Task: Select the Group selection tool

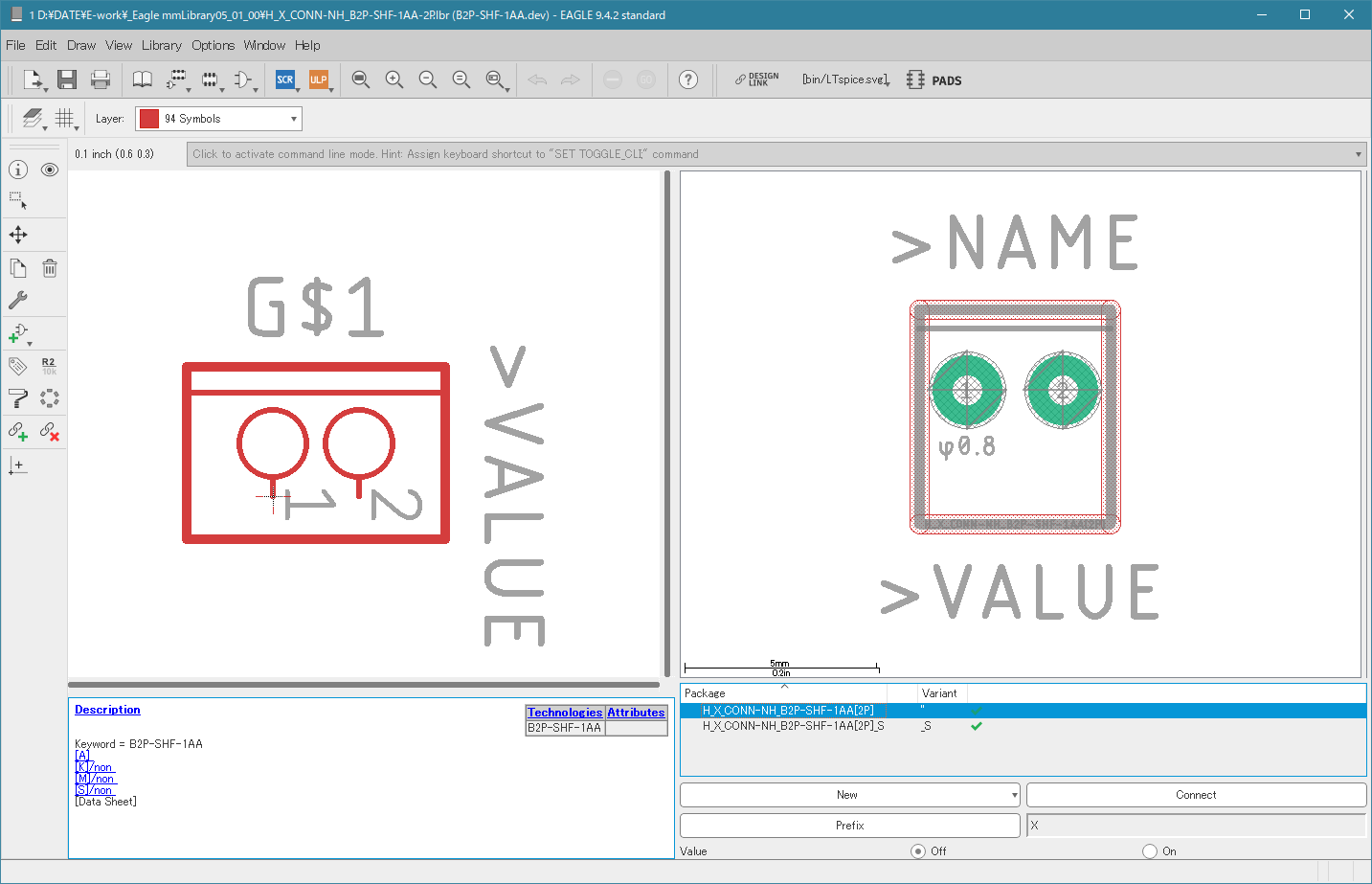Action: point(18,201)
